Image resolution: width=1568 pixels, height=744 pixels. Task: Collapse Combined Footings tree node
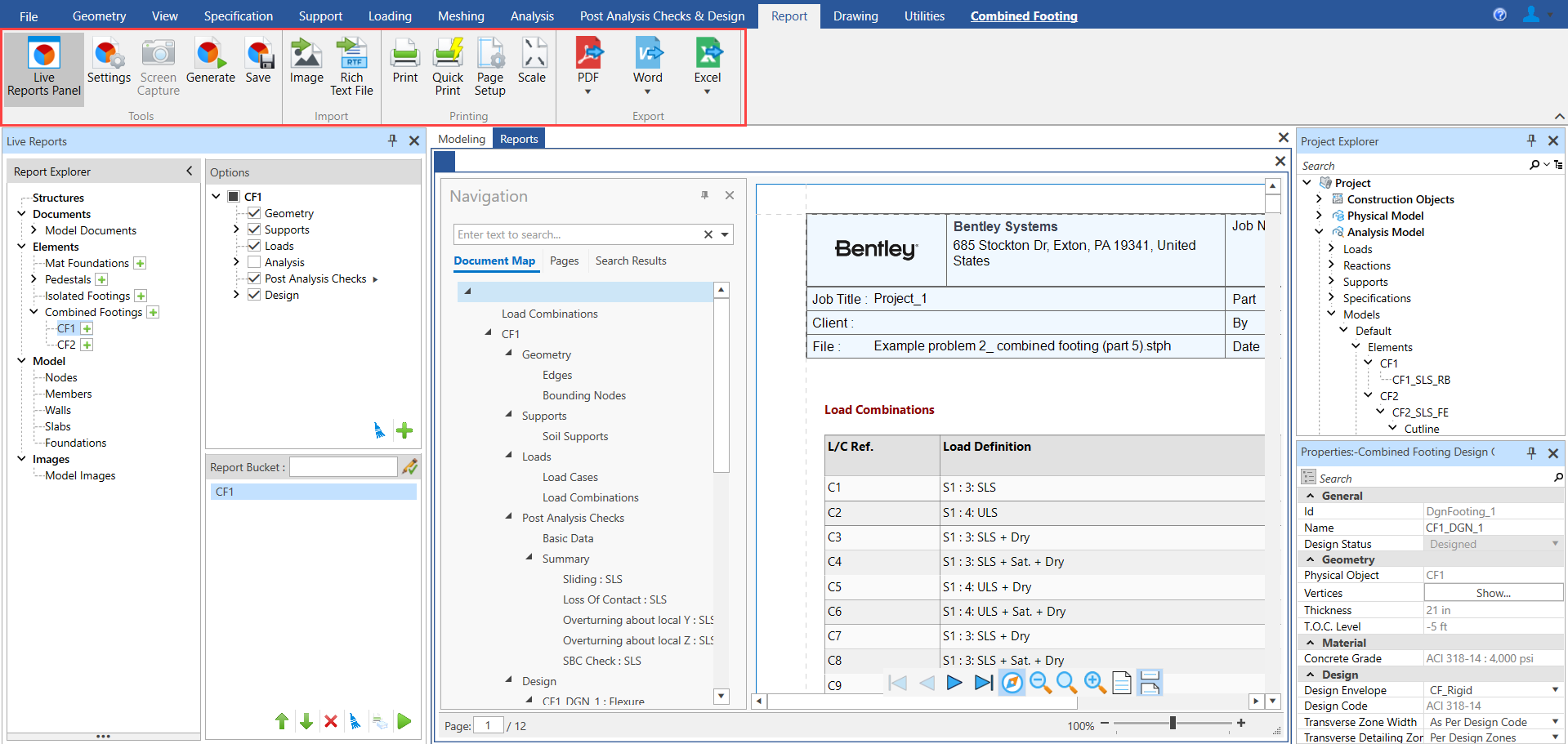pos(34,312)
